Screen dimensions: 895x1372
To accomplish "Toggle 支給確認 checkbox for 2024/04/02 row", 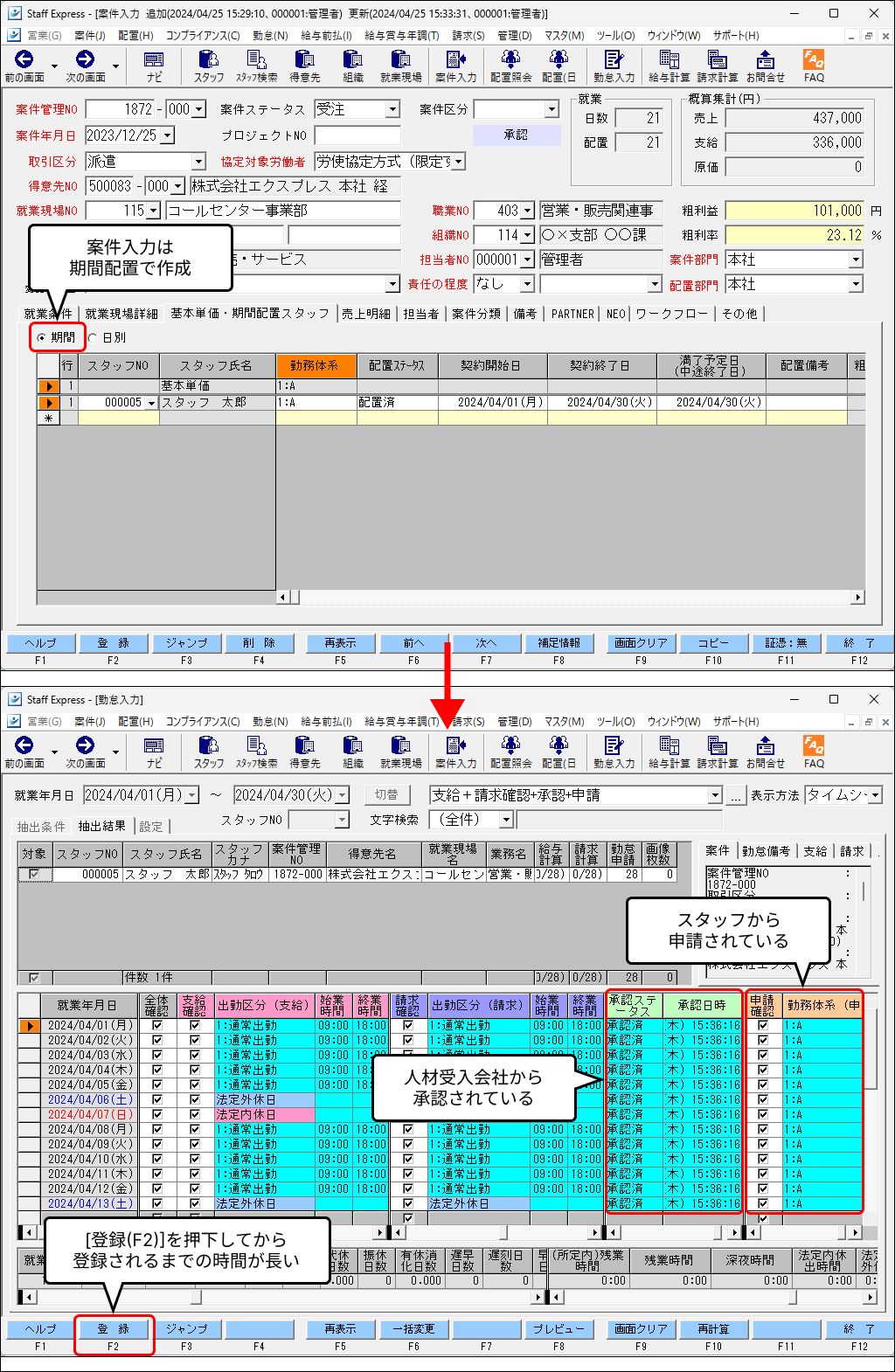I will point(194,1041).
